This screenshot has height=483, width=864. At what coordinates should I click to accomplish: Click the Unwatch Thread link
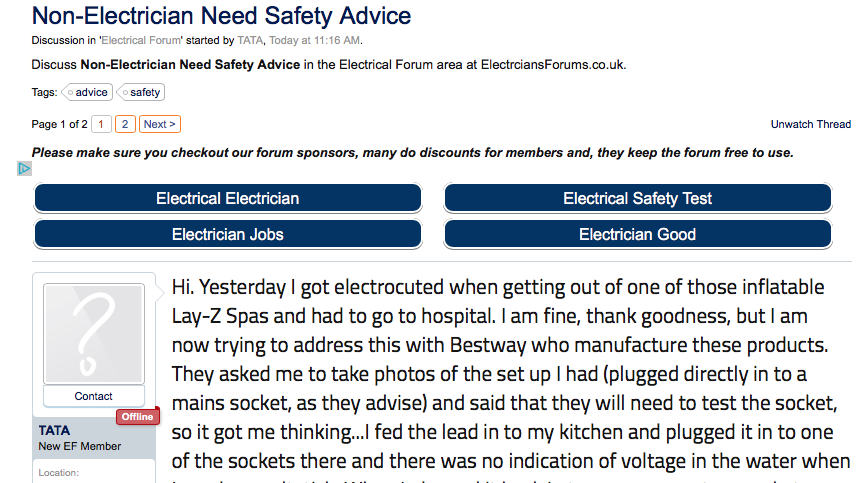[x=810, y=124]
